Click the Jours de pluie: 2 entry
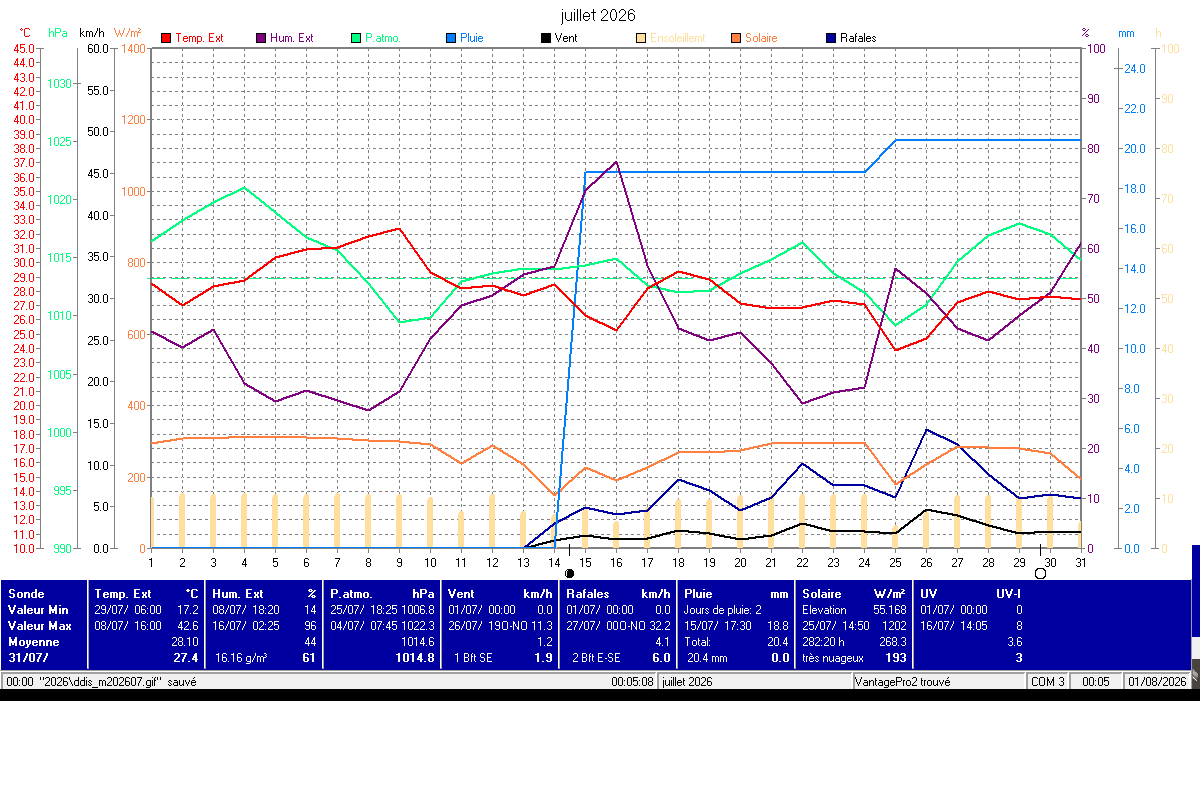 coord(722,609)
